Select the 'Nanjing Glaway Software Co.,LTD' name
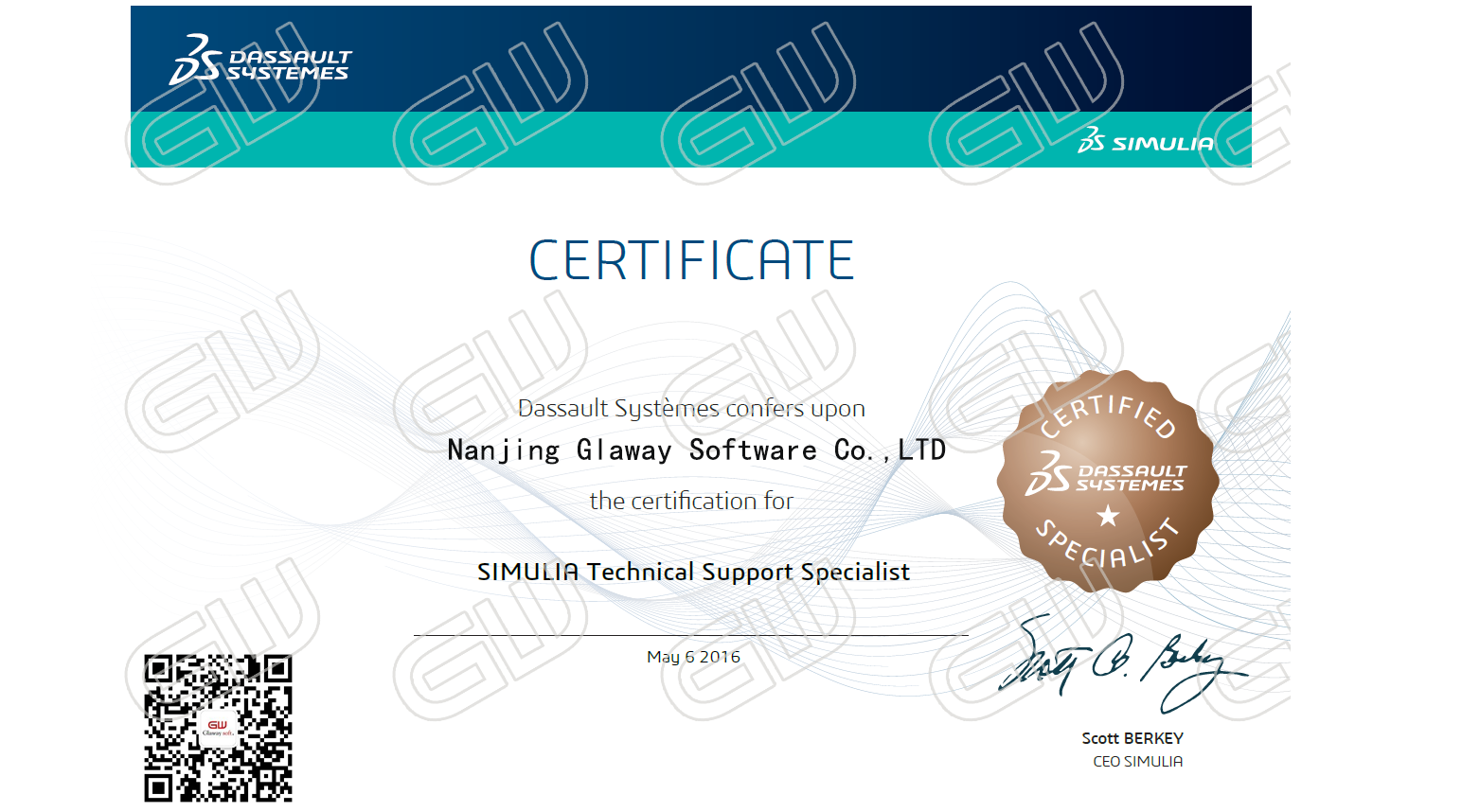This screenshot has width=1462, height=812. [x=696, y=450]
